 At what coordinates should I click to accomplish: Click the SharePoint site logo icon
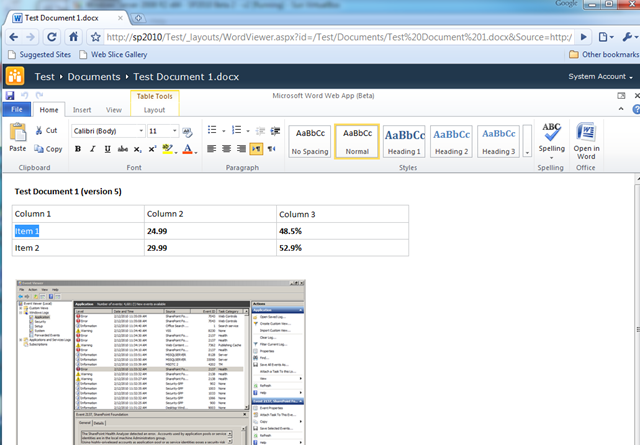click(15, 76)
